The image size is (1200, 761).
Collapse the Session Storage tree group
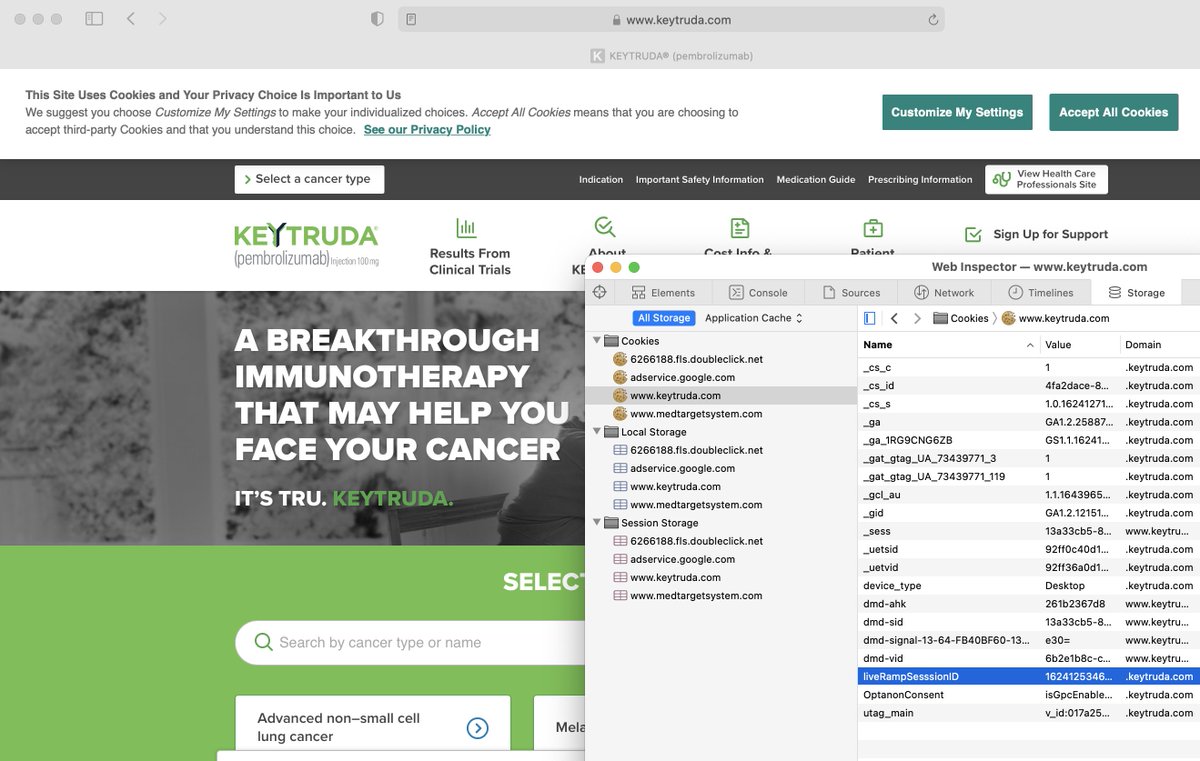pyautogui.click(x=597, y=523)
